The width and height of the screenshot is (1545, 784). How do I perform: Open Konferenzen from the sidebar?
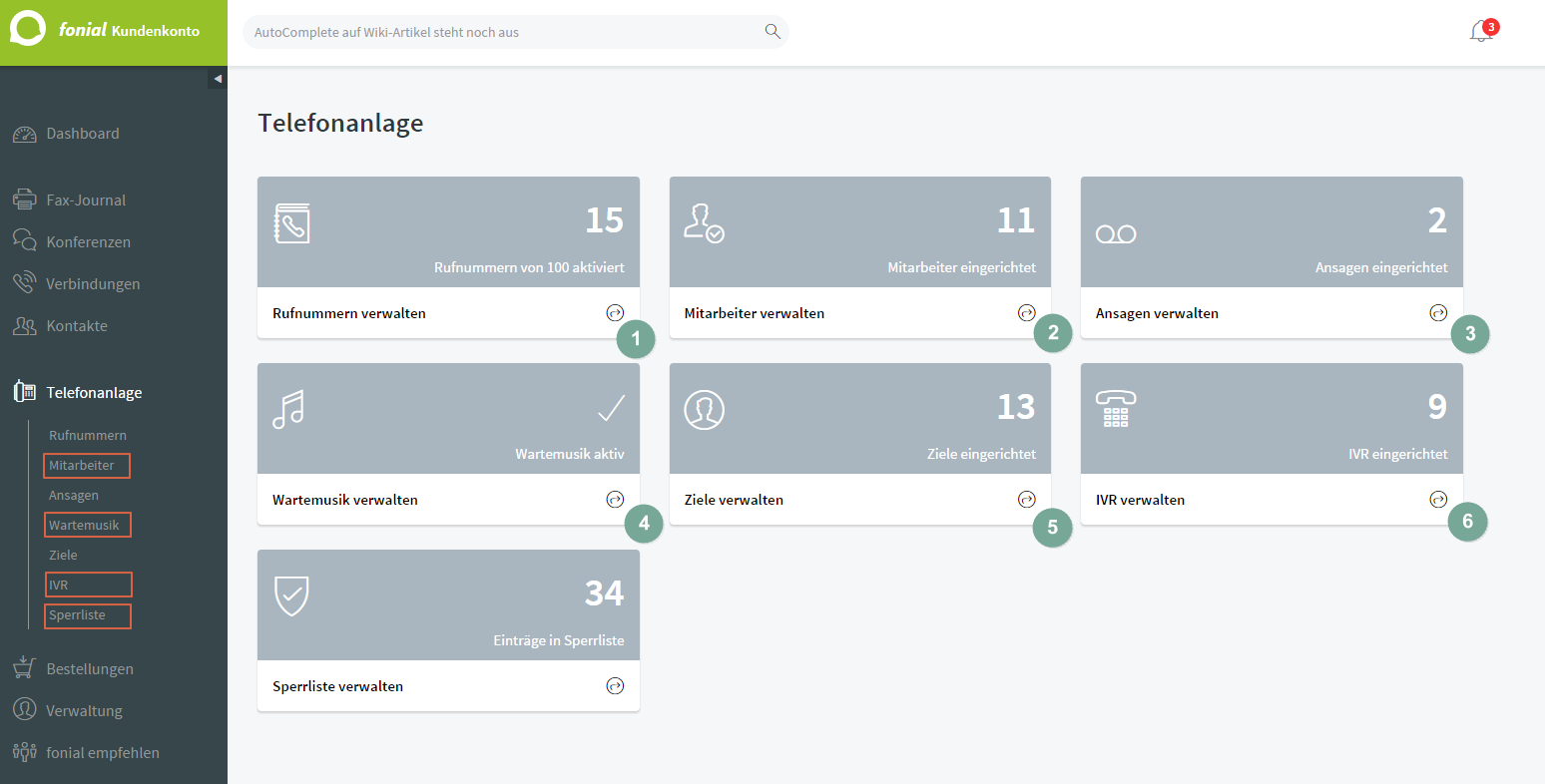88,242
